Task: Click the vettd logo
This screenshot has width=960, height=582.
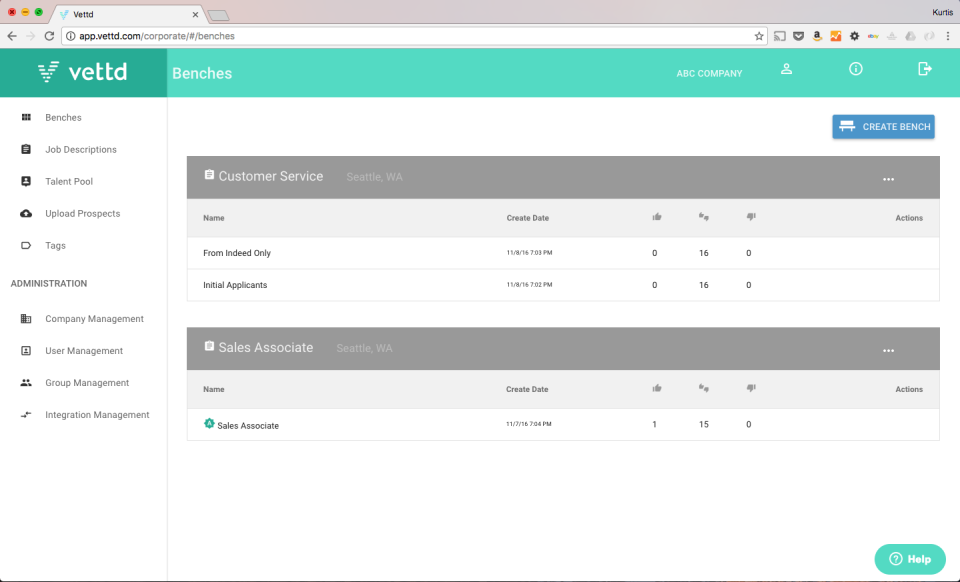Action: point(83,72)
